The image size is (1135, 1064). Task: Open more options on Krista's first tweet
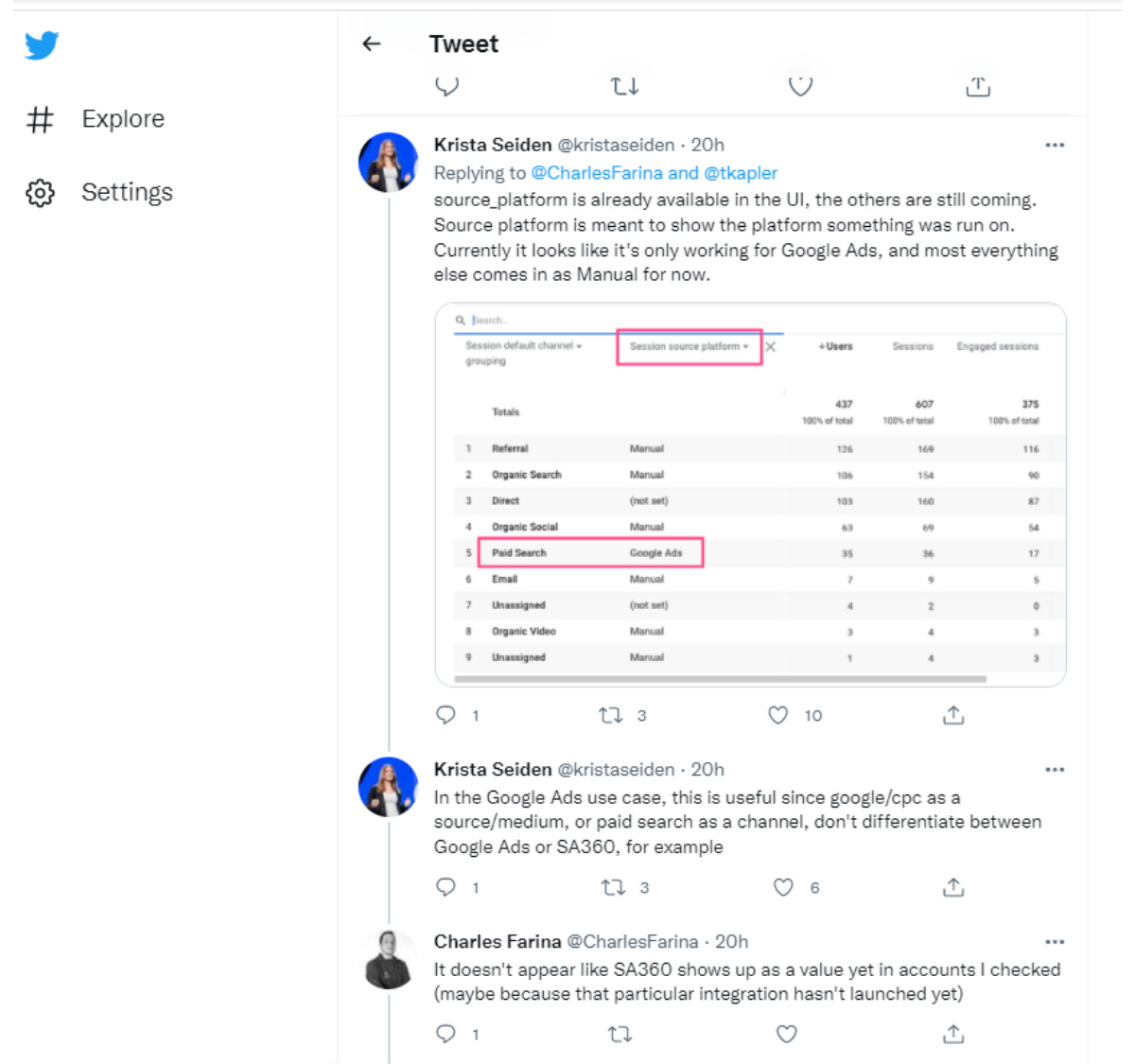point(1055,146)
